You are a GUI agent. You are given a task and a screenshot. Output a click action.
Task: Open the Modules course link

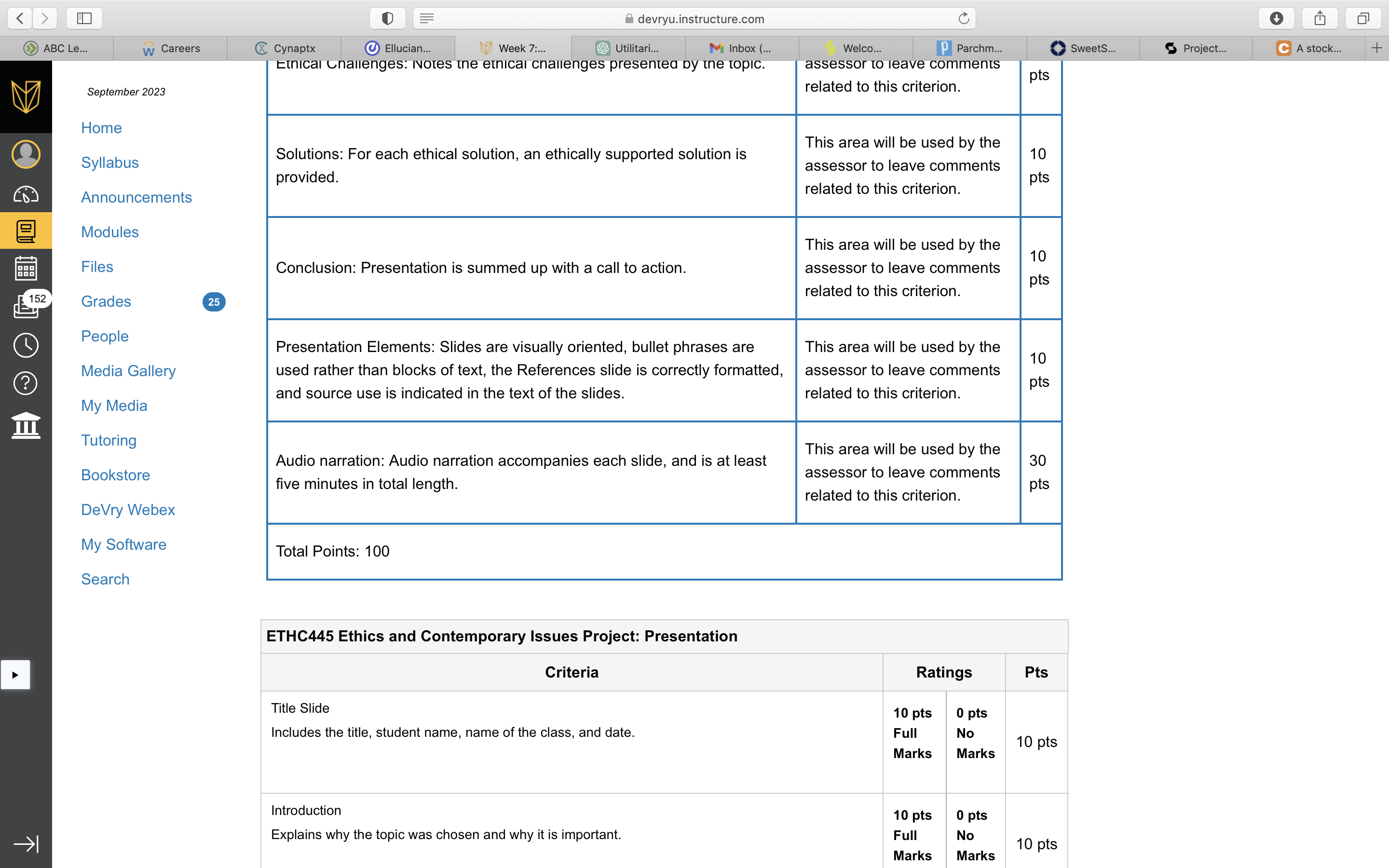point(109,232)
